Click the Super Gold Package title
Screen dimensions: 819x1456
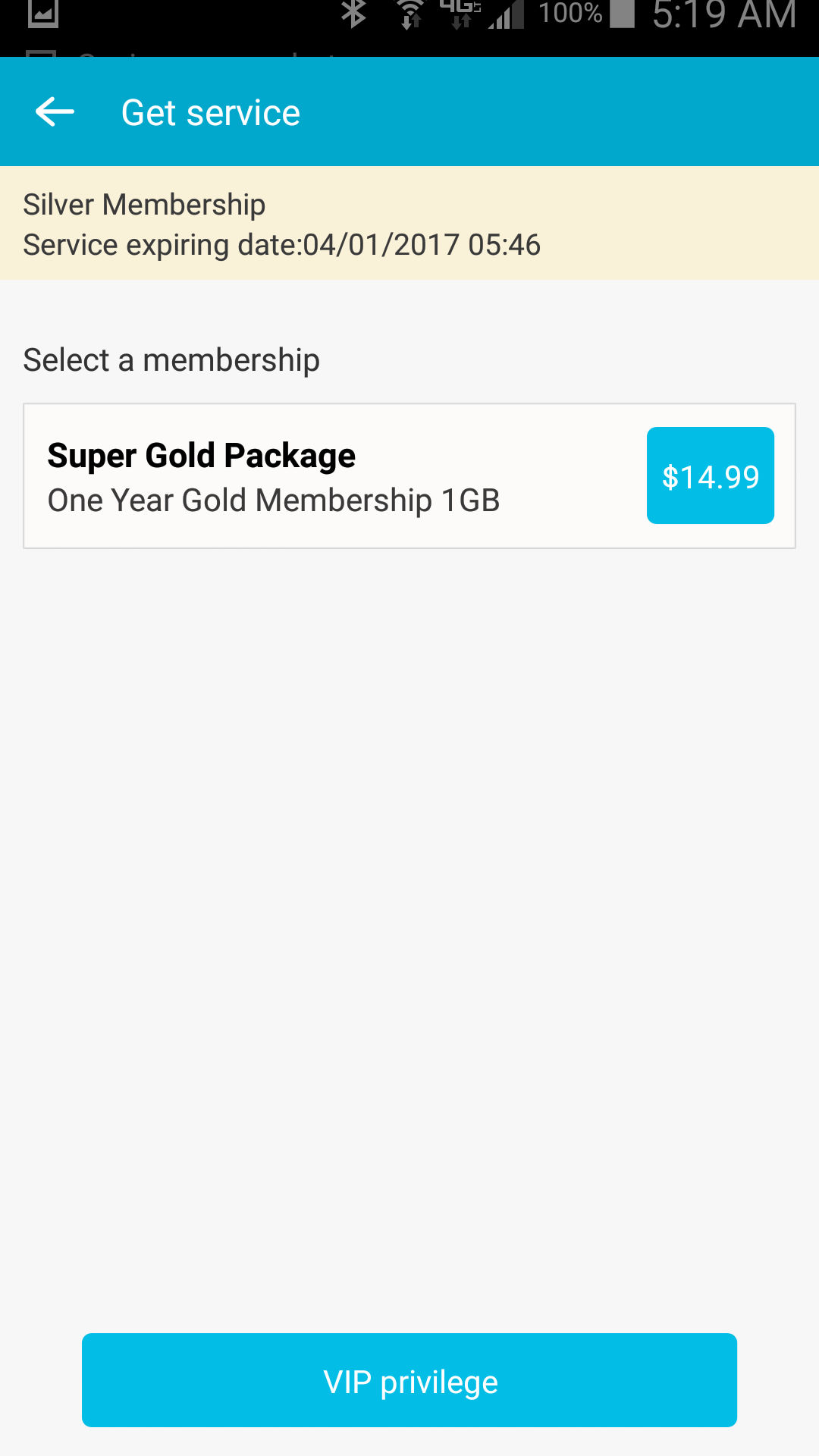(x=201, y=456)
